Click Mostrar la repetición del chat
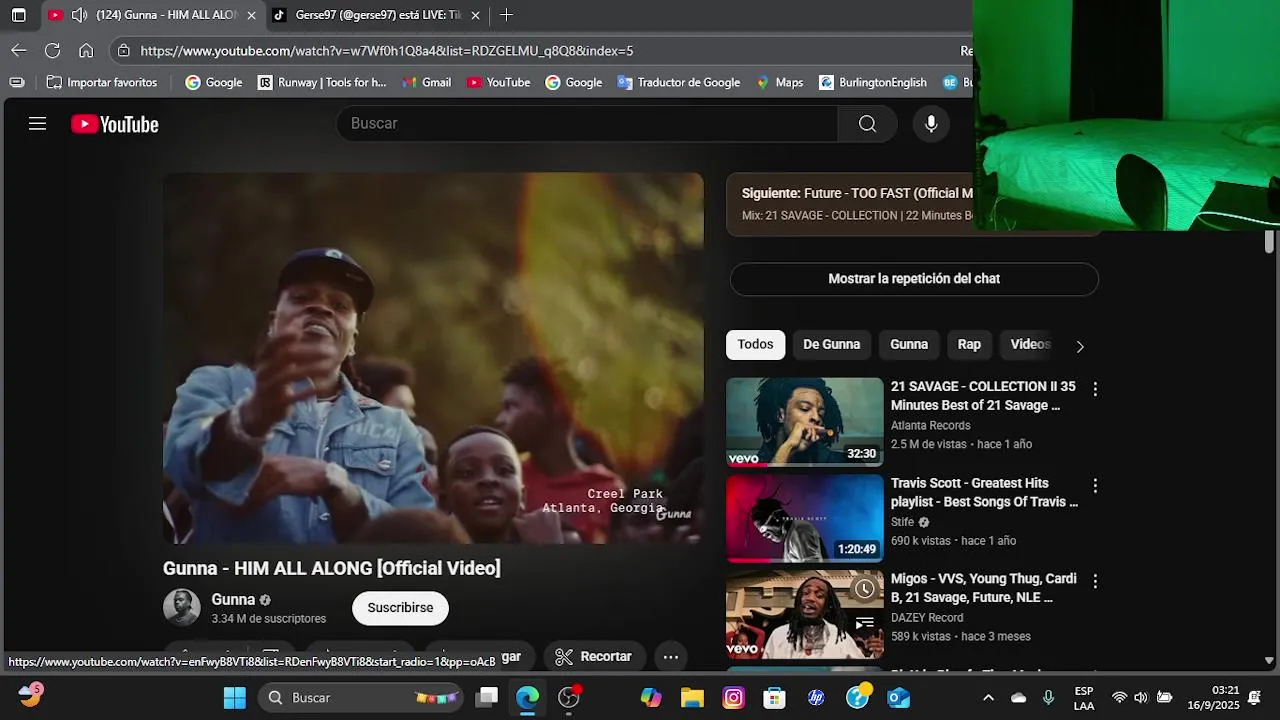Viewport: 1280px width, 720px height. [x=914, y=279]
